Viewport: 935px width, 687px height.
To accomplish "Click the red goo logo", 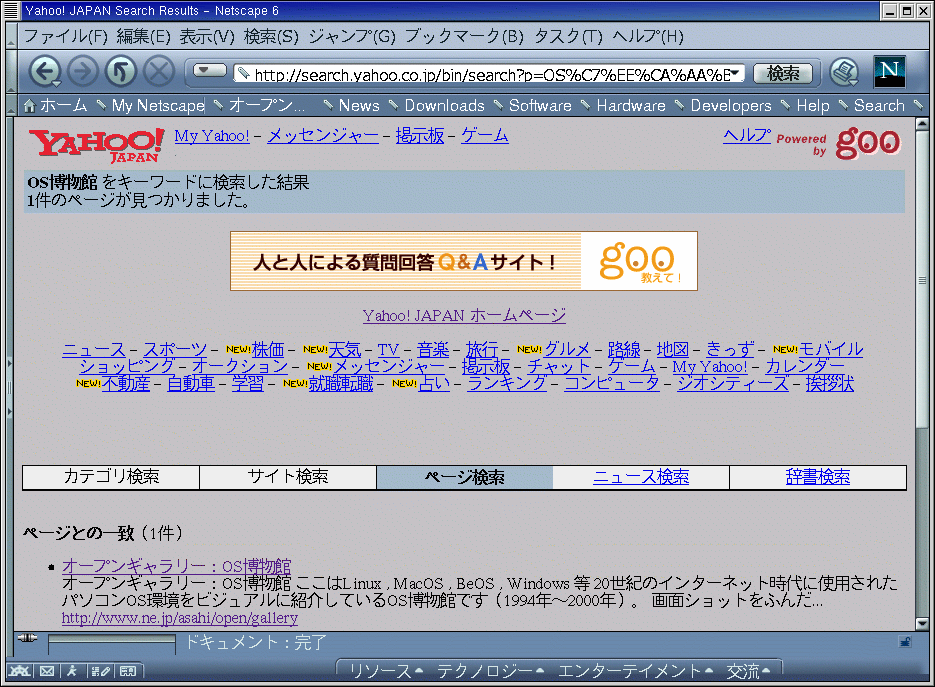I will click(868, 143).
